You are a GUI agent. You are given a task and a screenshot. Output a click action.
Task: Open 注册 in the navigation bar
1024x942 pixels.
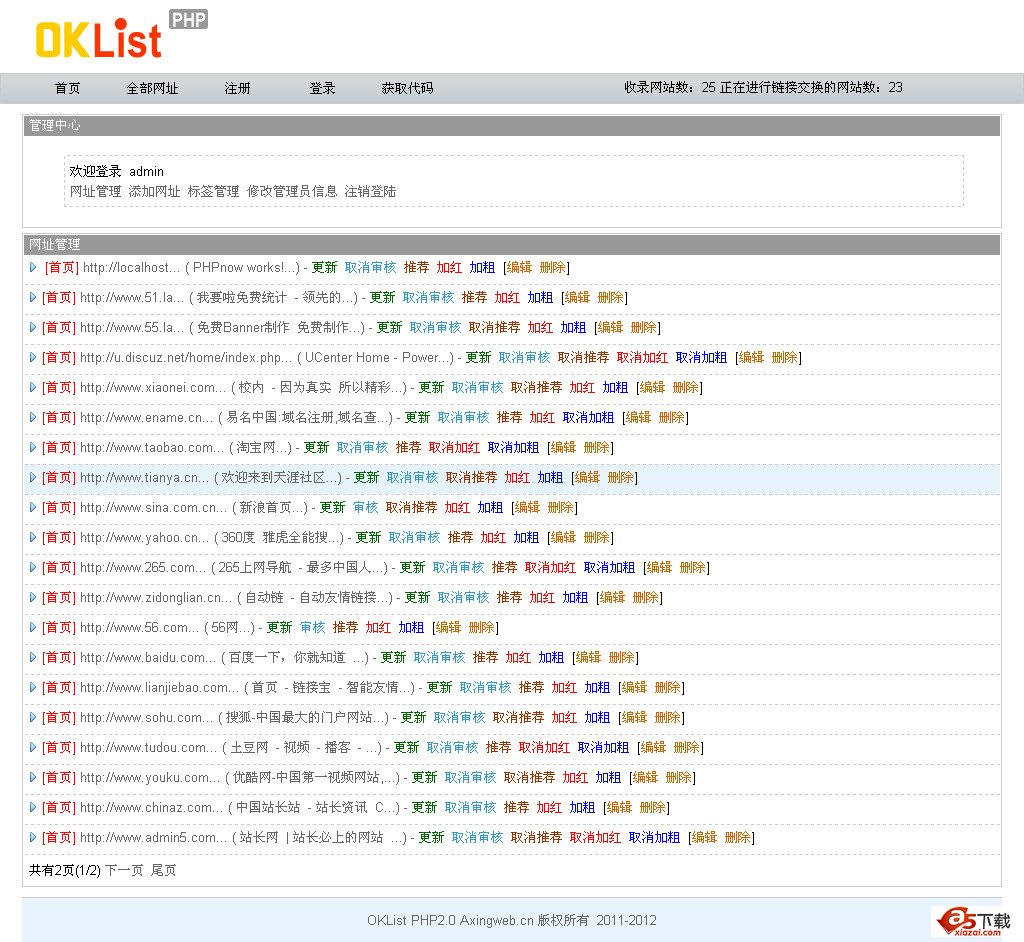[x=237, y=88]
